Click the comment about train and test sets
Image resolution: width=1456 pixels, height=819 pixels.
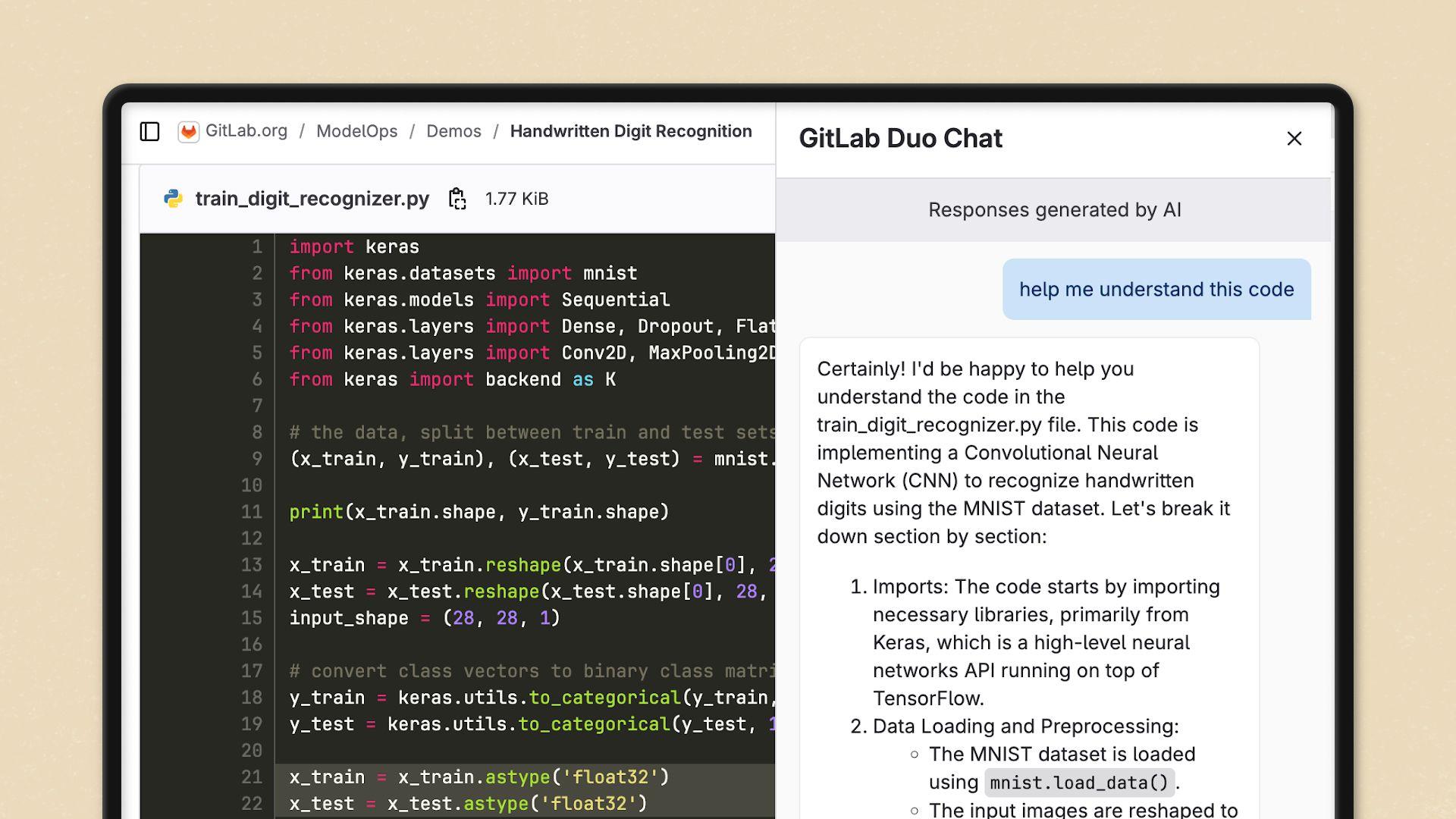(x=532, y=433)
